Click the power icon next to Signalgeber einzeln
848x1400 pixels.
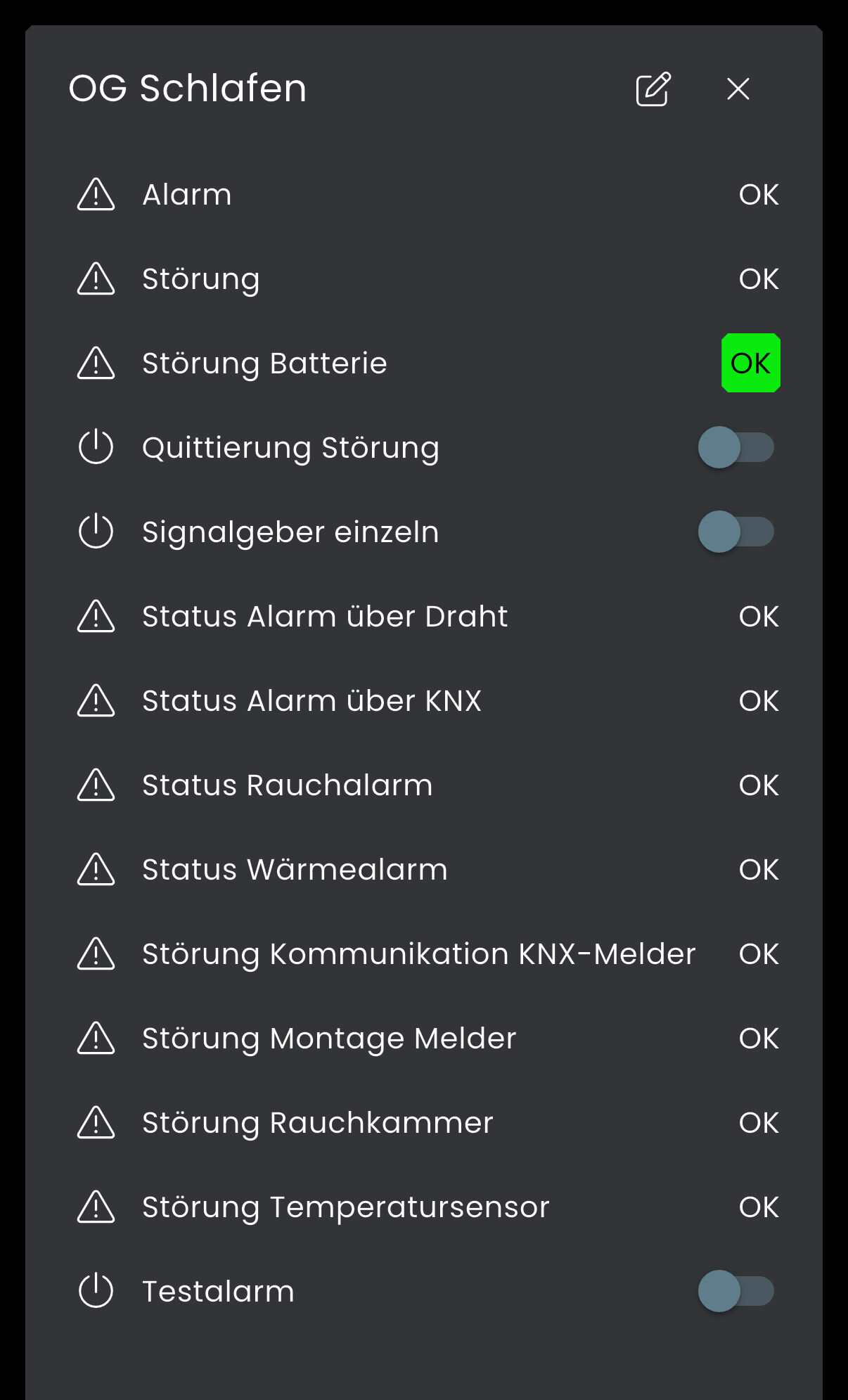pos(96,532)
